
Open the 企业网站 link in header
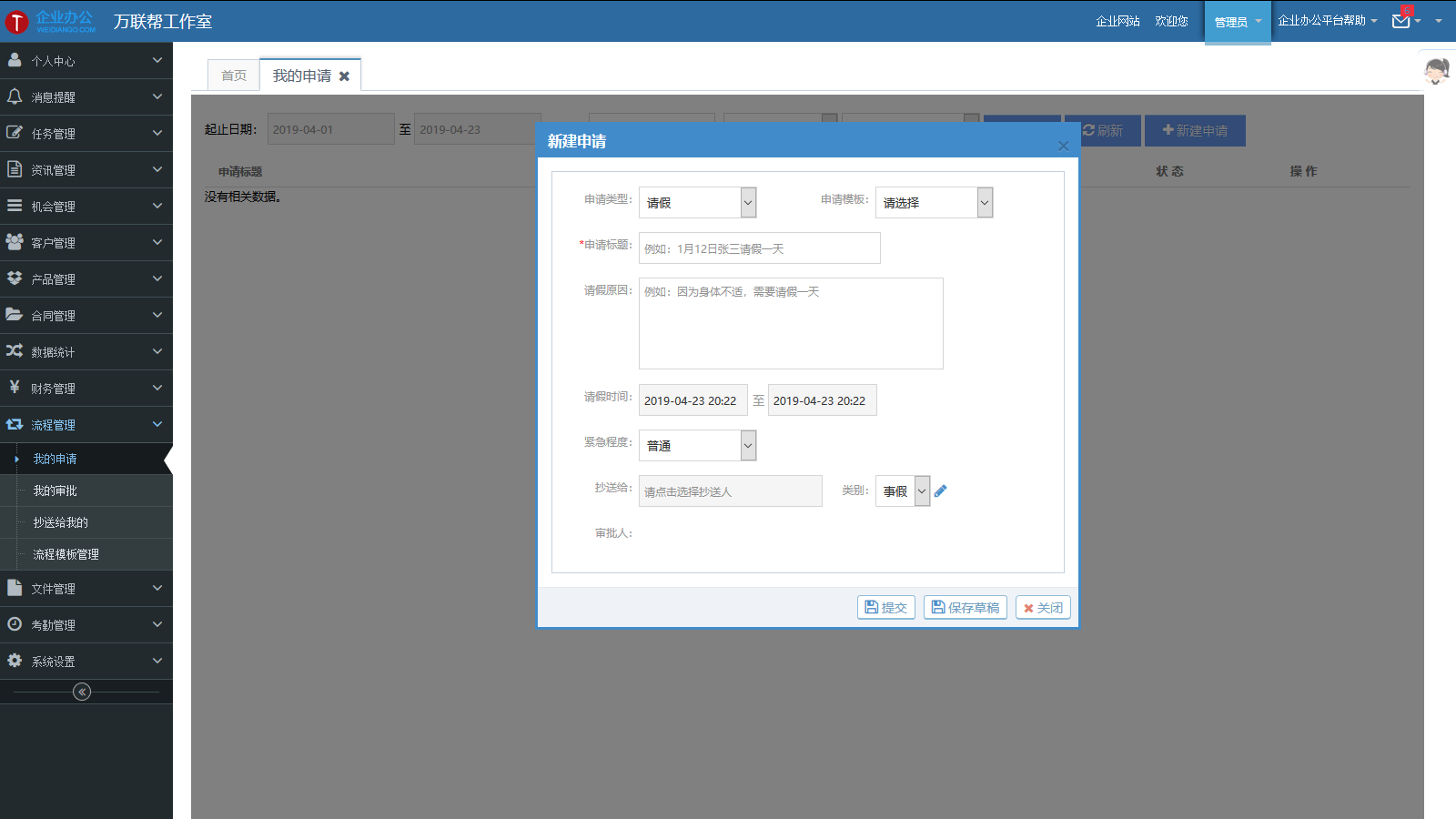1117,21
